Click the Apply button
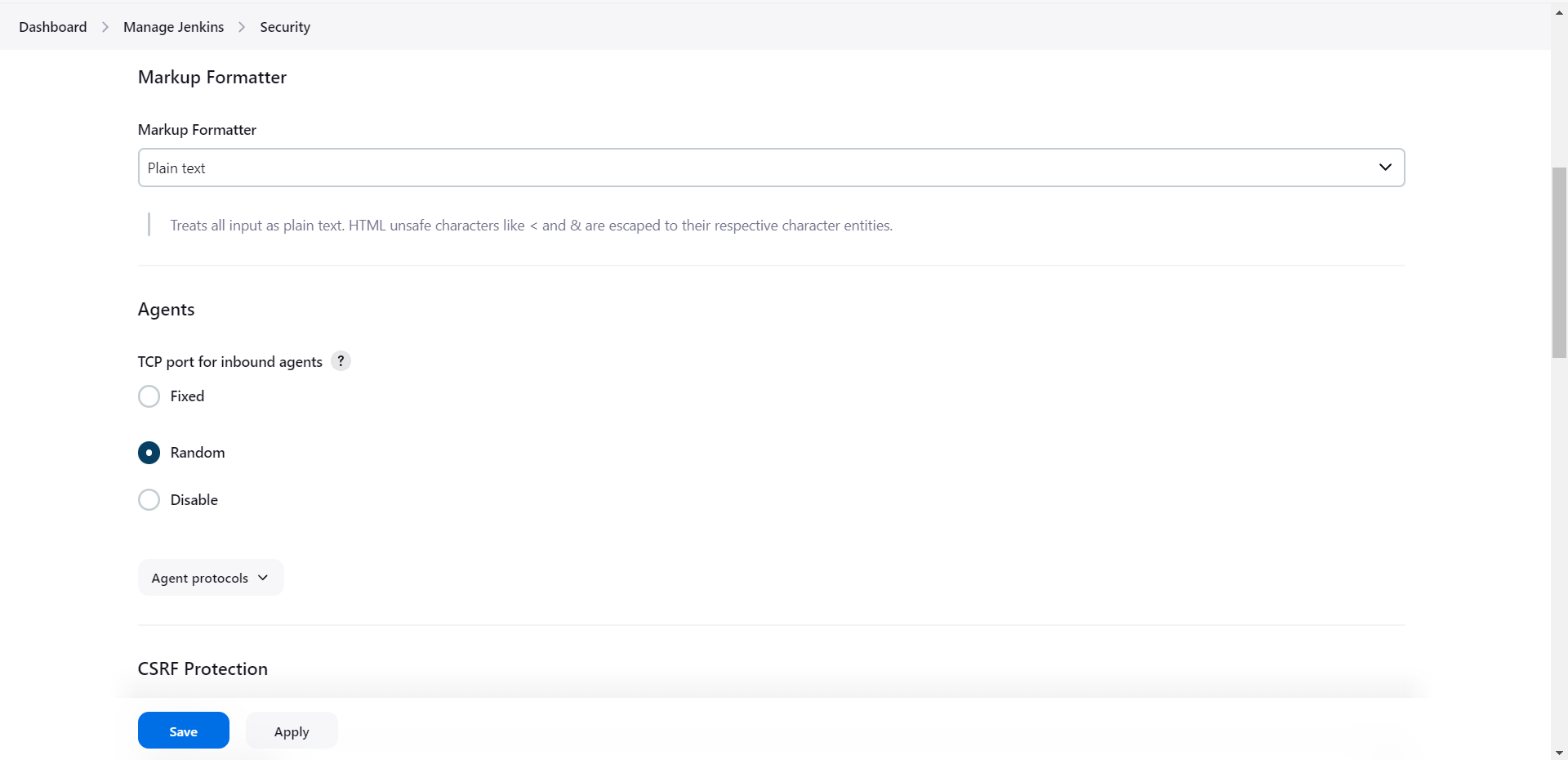 click(x=292, y=731)
